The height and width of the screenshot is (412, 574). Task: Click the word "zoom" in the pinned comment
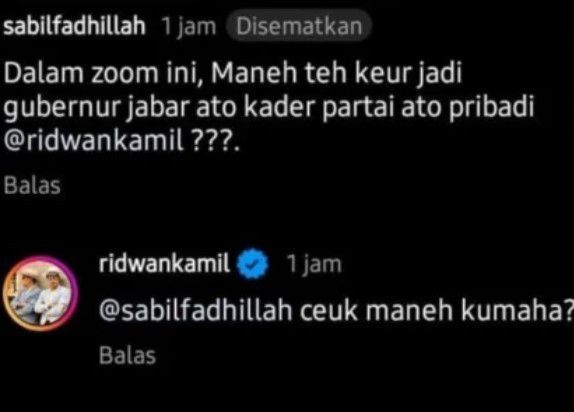pos(124,74)
